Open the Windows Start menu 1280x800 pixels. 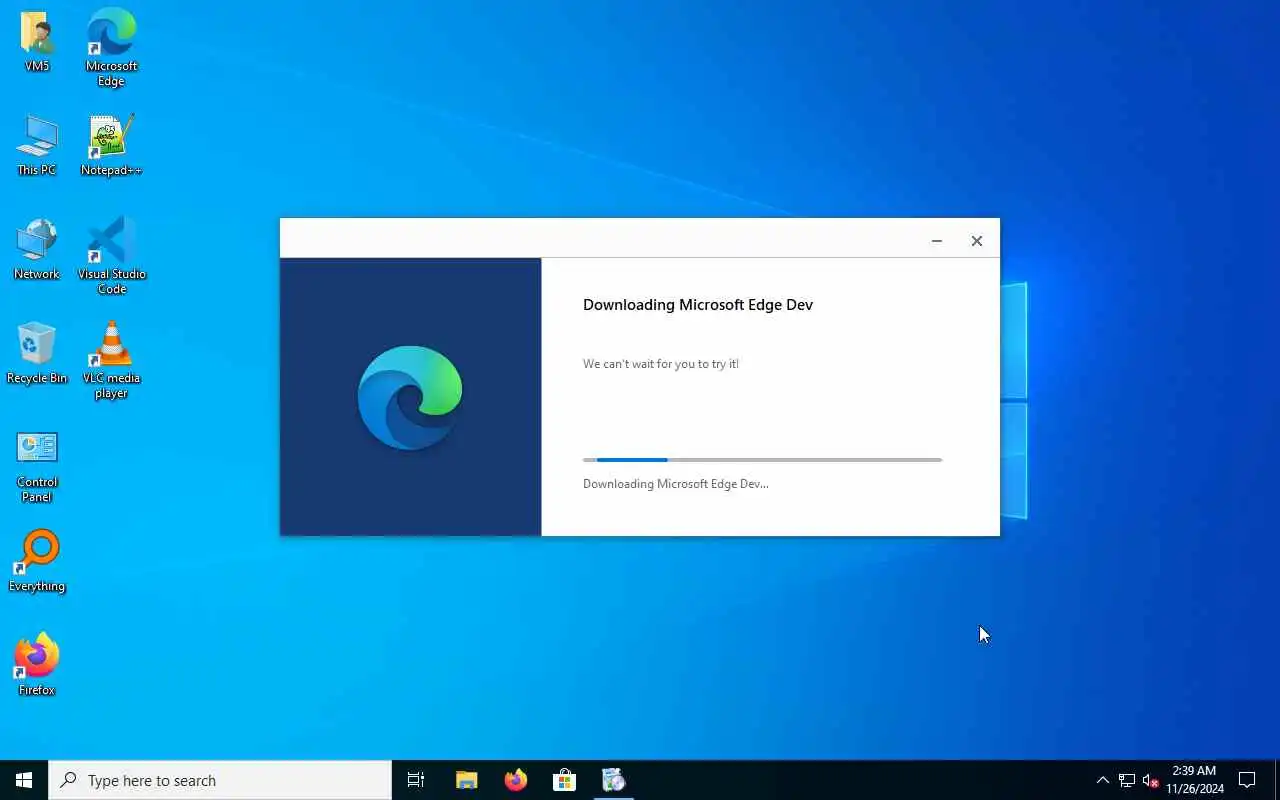pos(24,780)
